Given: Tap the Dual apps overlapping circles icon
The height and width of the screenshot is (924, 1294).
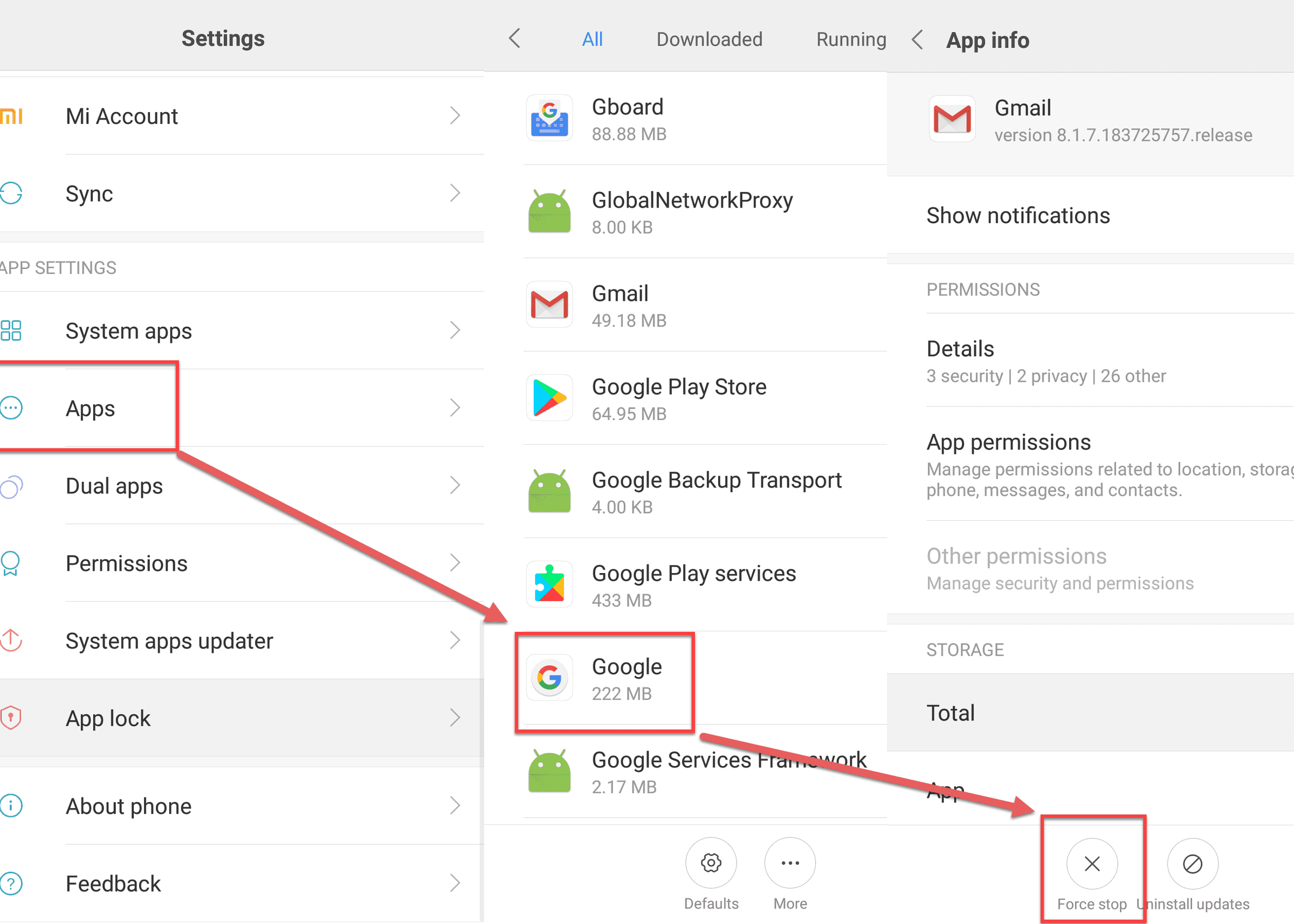Looking at the screenshot, I should point(11,486).
